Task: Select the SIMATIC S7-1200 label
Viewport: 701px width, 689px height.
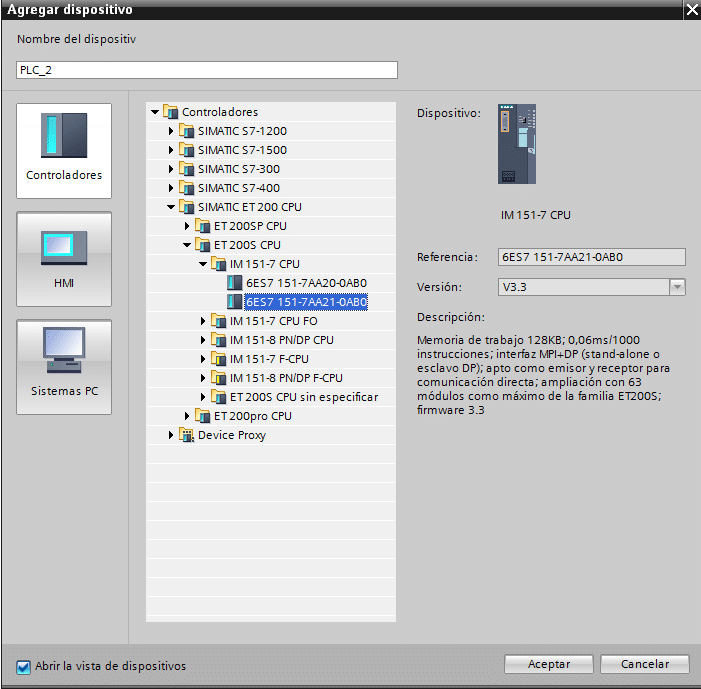Action: coord(242,131)
